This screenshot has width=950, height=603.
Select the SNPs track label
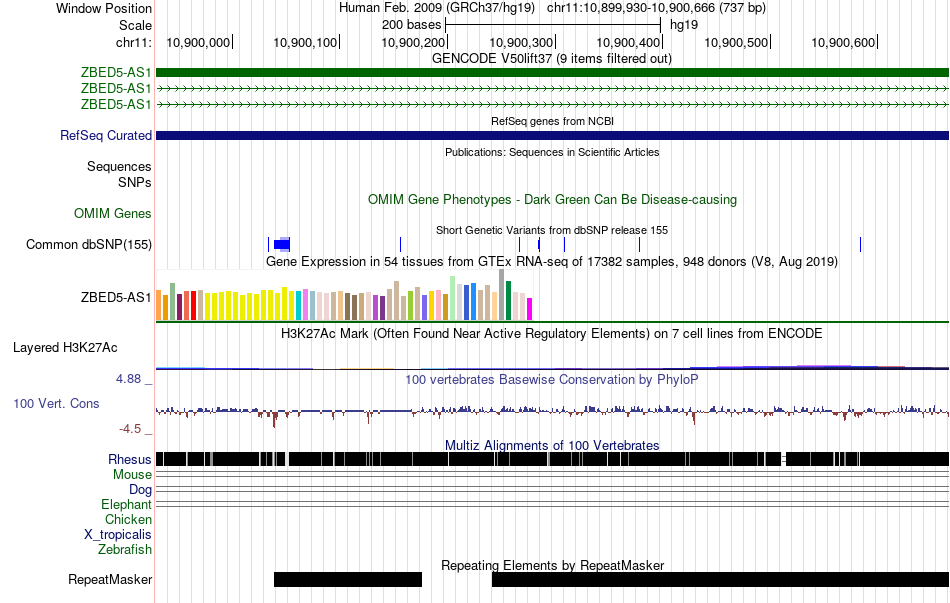135,182
